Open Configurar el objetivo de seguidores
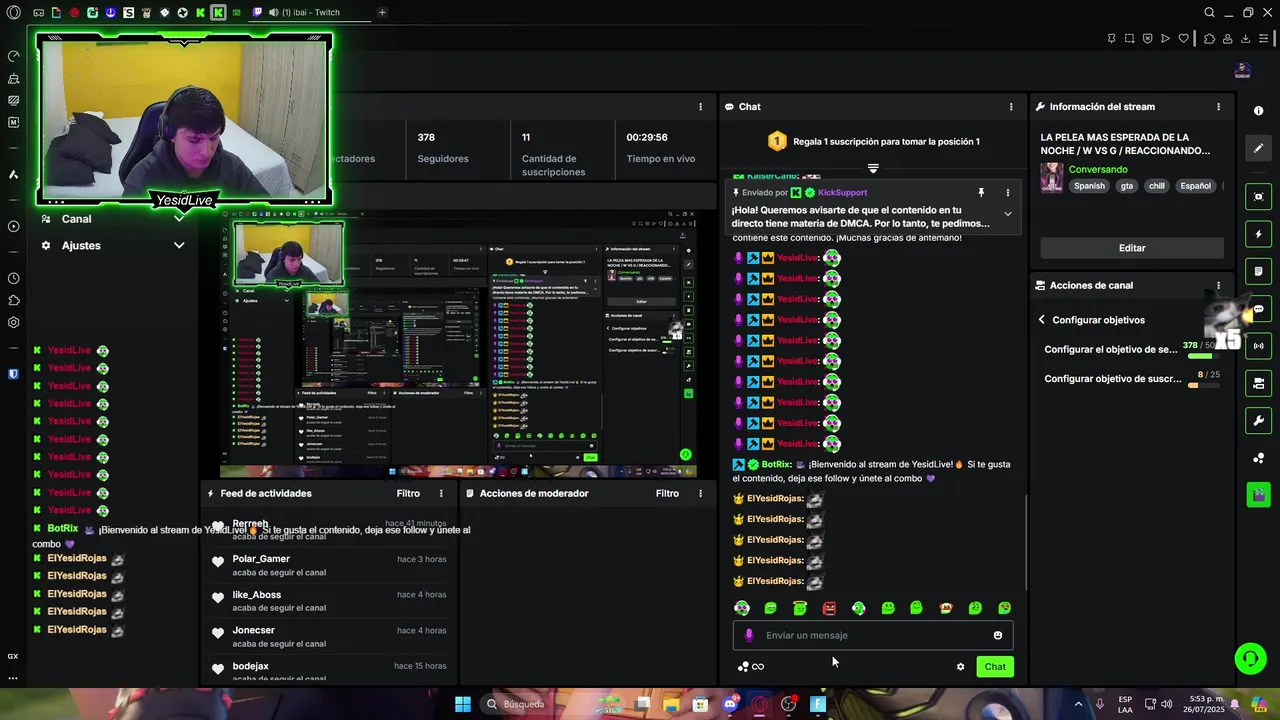The height and width of the screenshot is (720, 1280). pos(1110,350)
